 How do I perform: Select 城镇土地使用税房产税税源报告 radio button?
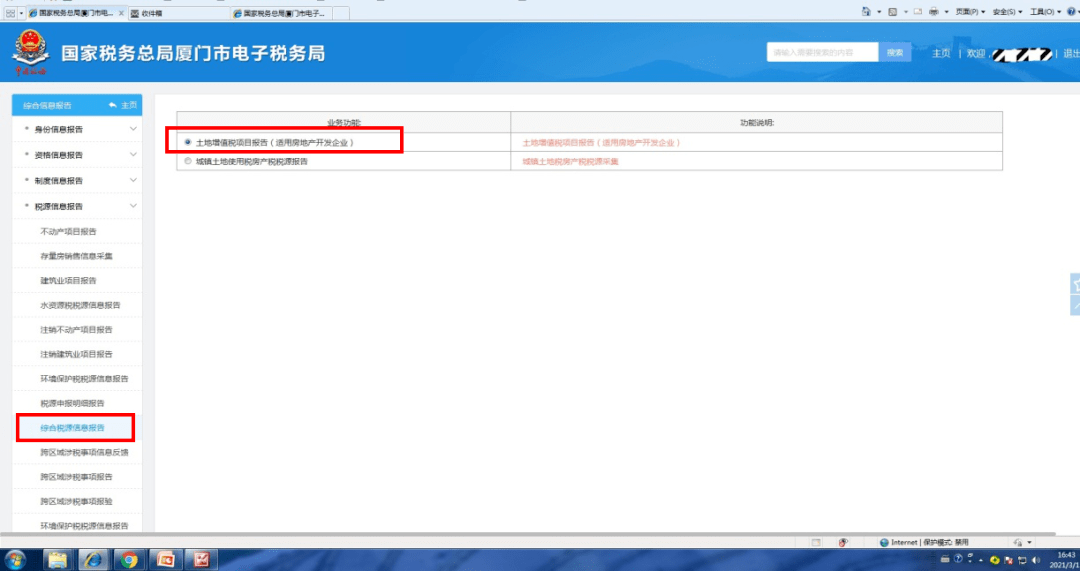(188, 161)
